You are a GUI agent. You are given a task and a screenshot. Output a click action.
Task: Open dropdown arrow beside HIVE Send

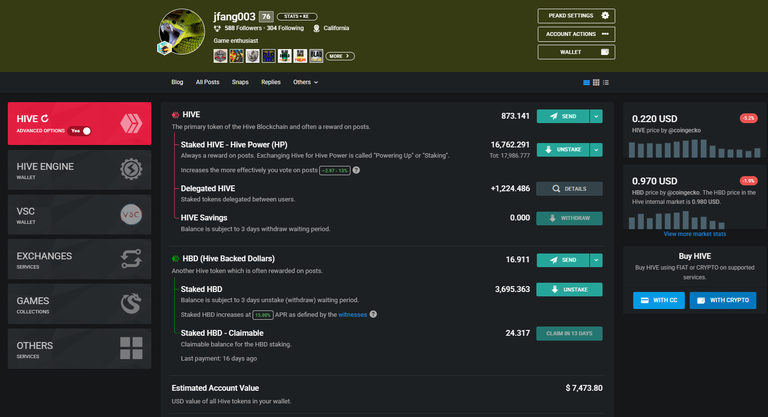tap(596, 117)
